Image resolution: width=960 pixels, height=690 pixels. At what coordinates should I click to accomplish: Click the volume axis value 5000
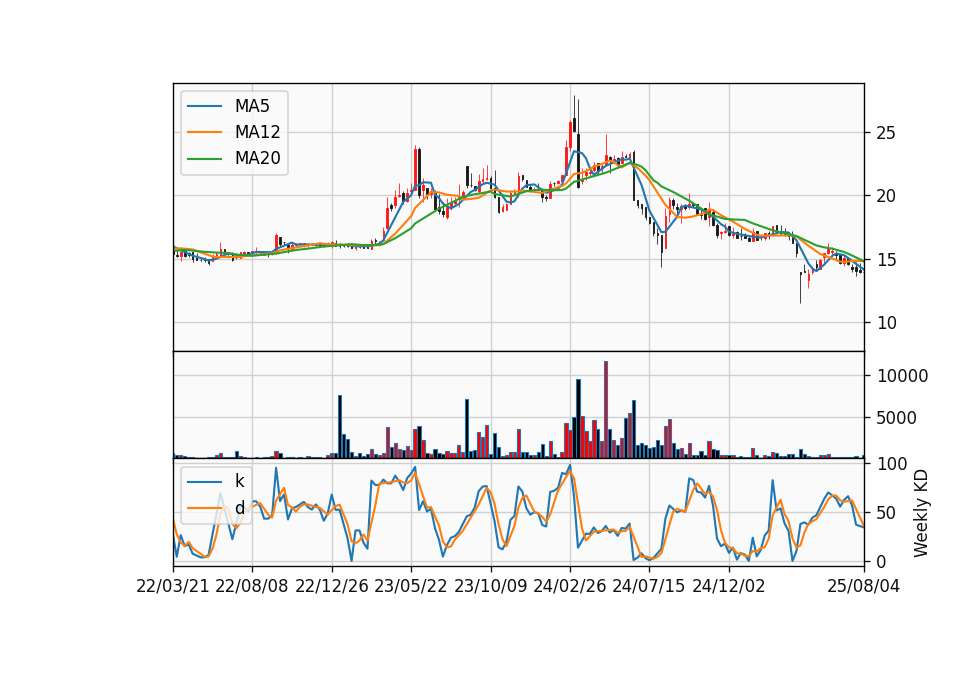[x=897, y=418]
